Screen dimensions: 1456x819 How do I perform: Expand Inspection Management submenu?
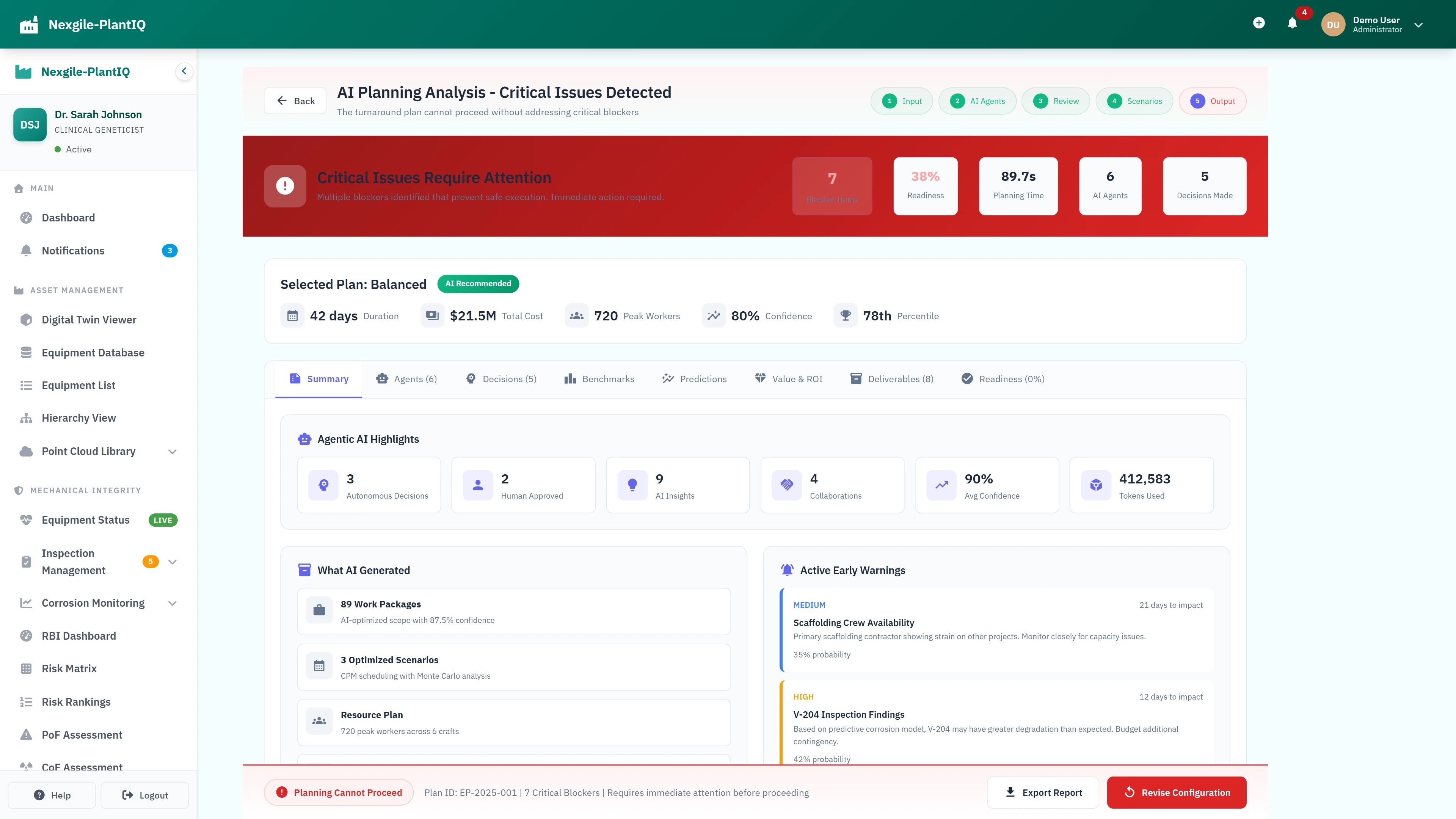coord(173,561)
